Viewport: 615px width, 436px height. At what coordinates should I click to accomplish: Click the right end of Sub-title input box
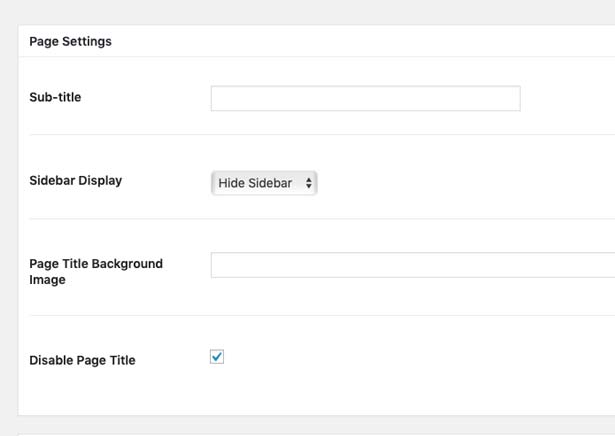[516, 98]
